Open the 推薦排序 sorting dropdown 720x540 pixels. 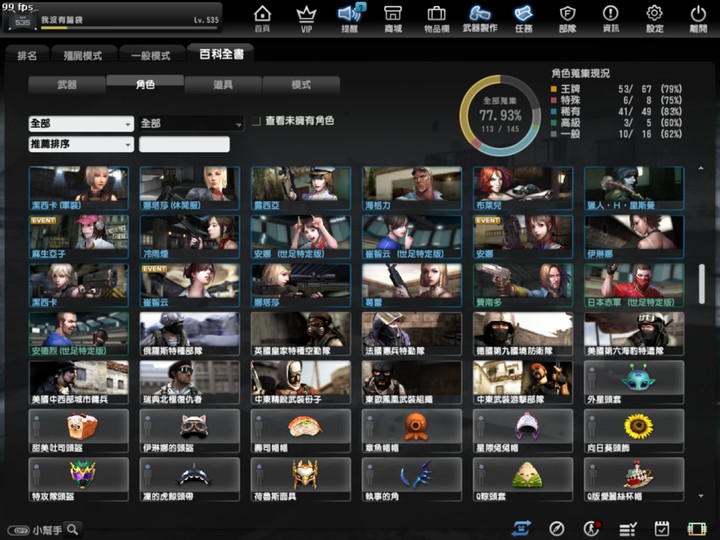click(81, 145)
